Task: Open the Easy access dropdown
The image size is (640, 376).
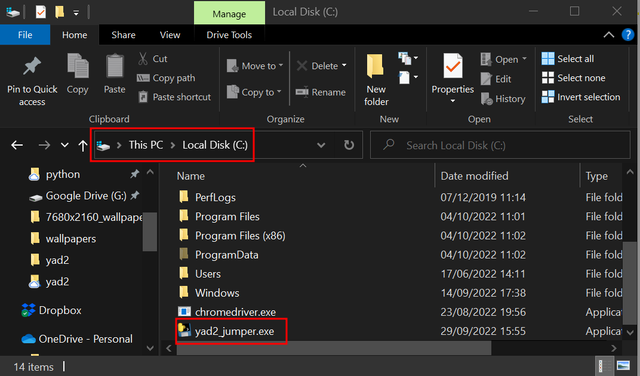Action: [x=408, y=77]
